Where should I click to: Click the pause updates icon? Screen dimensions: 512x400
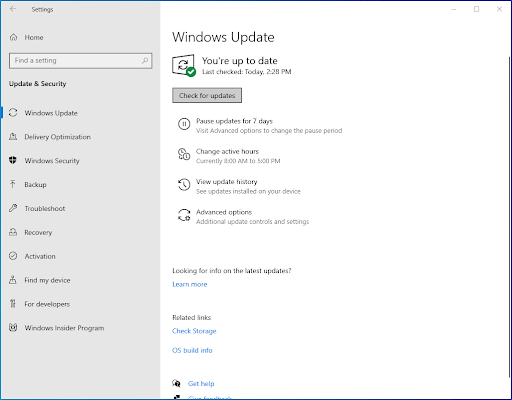[184, 124]
